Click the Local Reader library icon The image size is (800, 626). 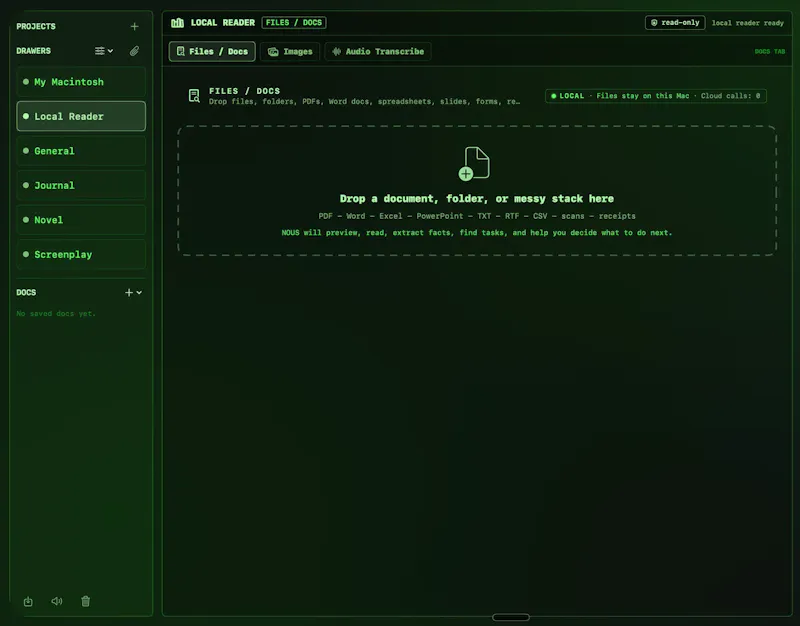(178, 23)
